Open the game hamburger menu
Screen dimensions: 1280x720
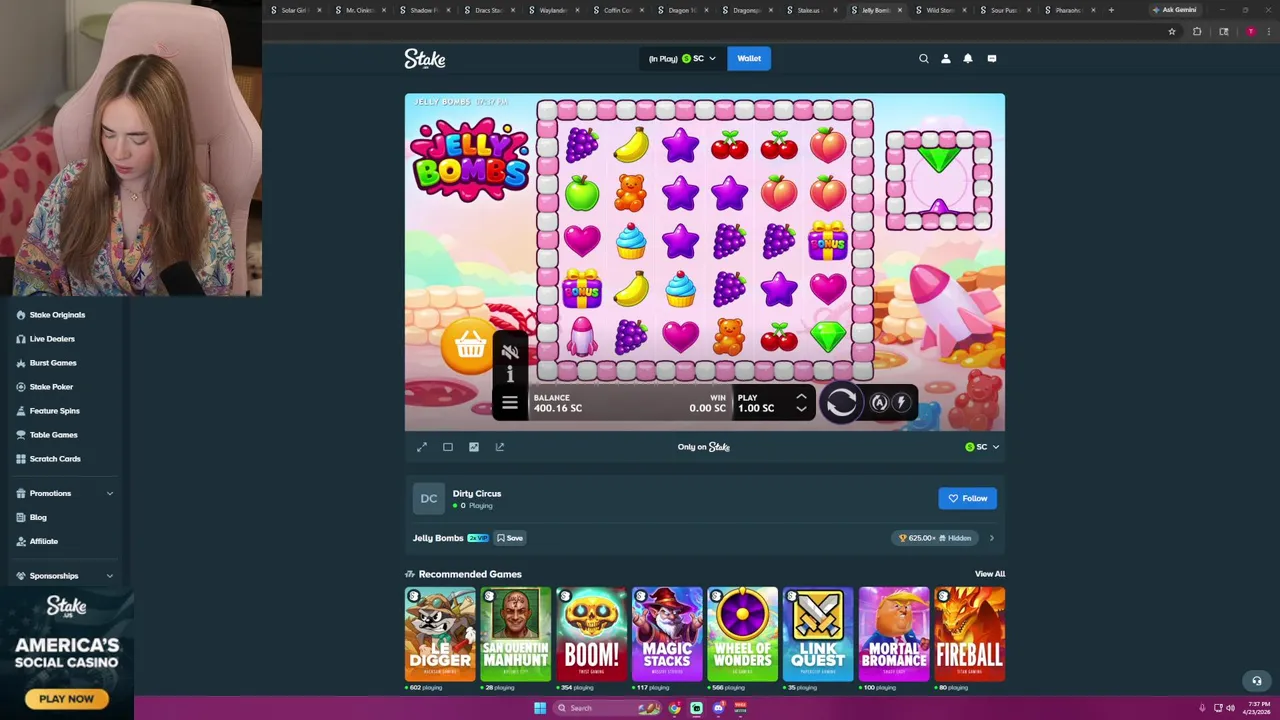pyautogui.click(x=510, y=402)
